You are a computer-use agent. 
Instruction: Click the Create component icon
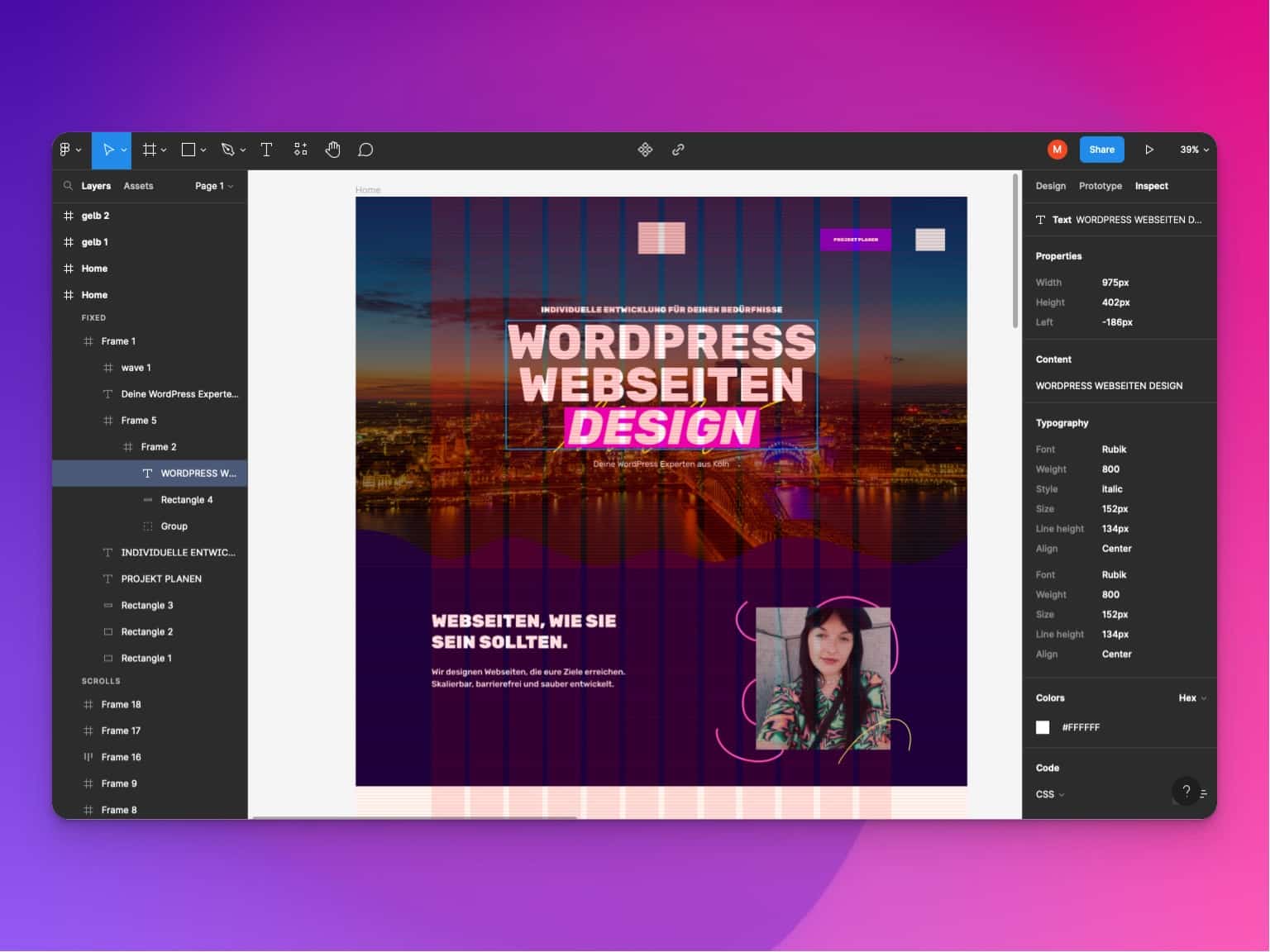coord(645,150)
